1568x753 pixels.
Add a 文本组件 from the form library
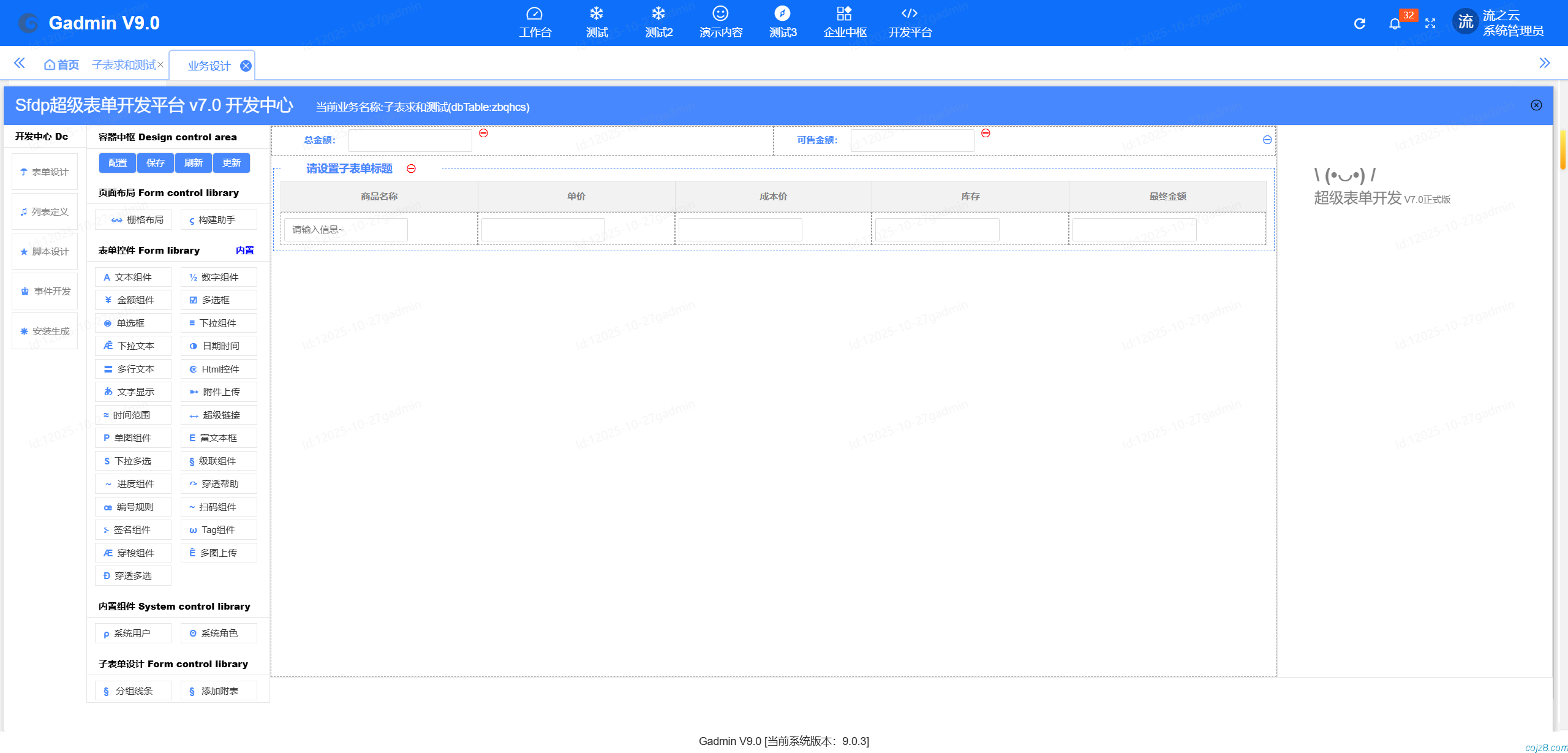pyautogui.click(x=133, y=277)
